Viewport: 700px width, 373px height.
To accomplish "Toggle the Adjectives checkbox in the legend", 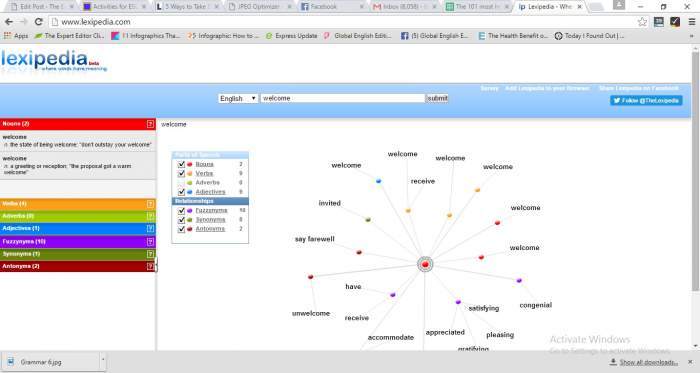I will (x=181, y=192).
